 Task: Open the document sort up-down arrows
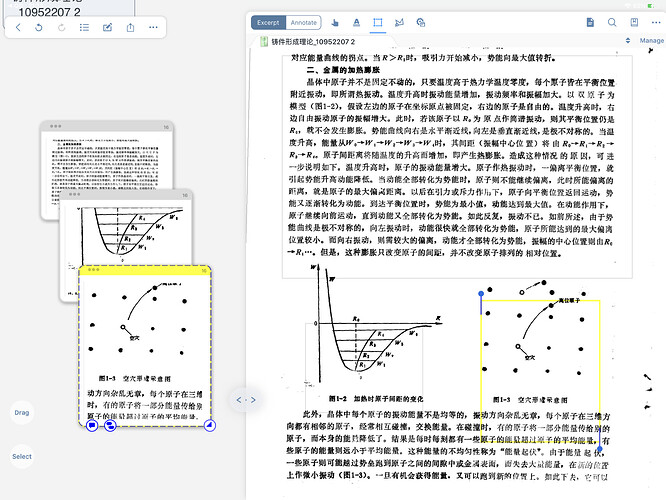pos(628,41)
